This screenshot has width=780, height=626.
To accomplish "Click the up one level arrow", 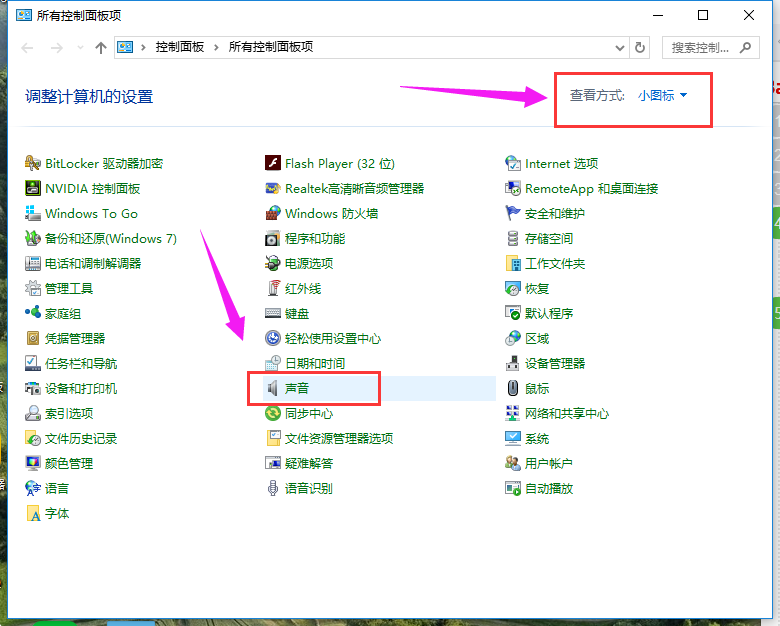I will (101, 47).
